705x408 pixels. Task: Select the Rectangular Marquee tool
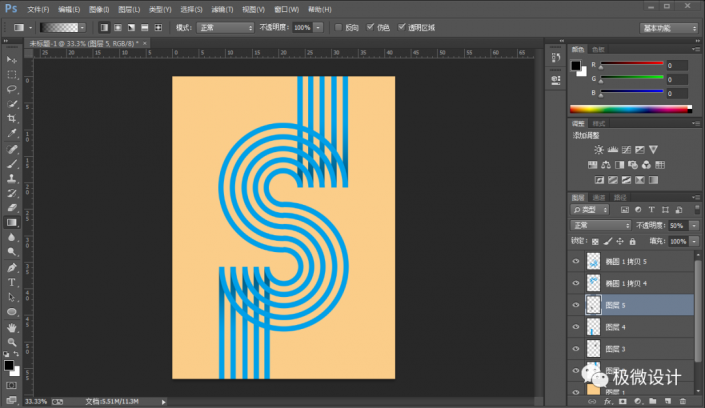[12, 75]
